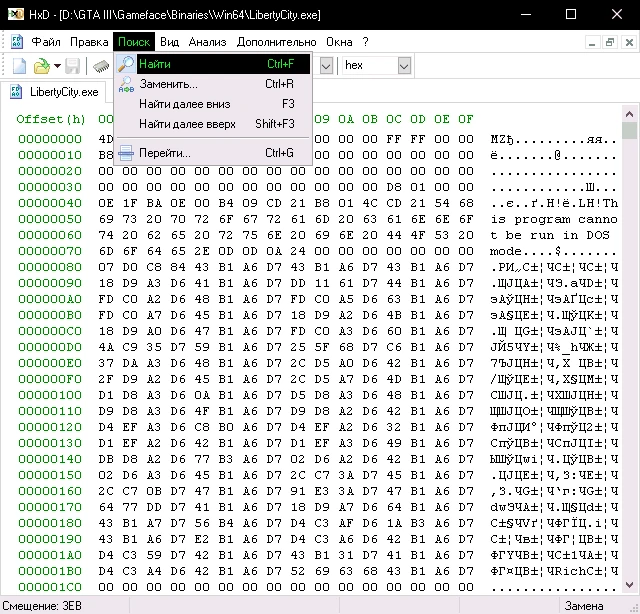
Task: Click the vertical scrollbar down arrow
Action: [629, 585]
